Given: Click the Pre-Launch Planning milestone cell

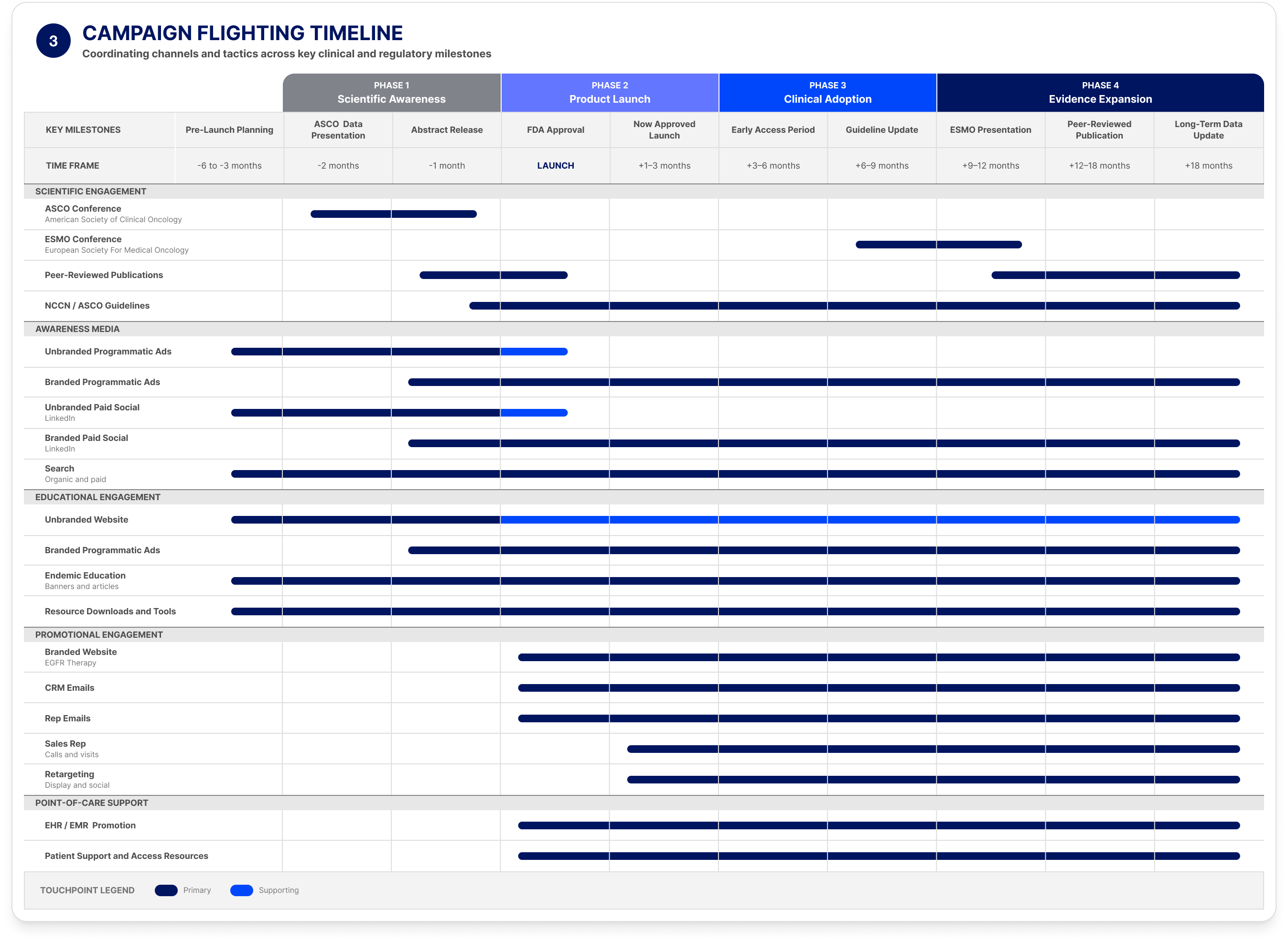Looking at the screenshot, I should coord(229,129).
